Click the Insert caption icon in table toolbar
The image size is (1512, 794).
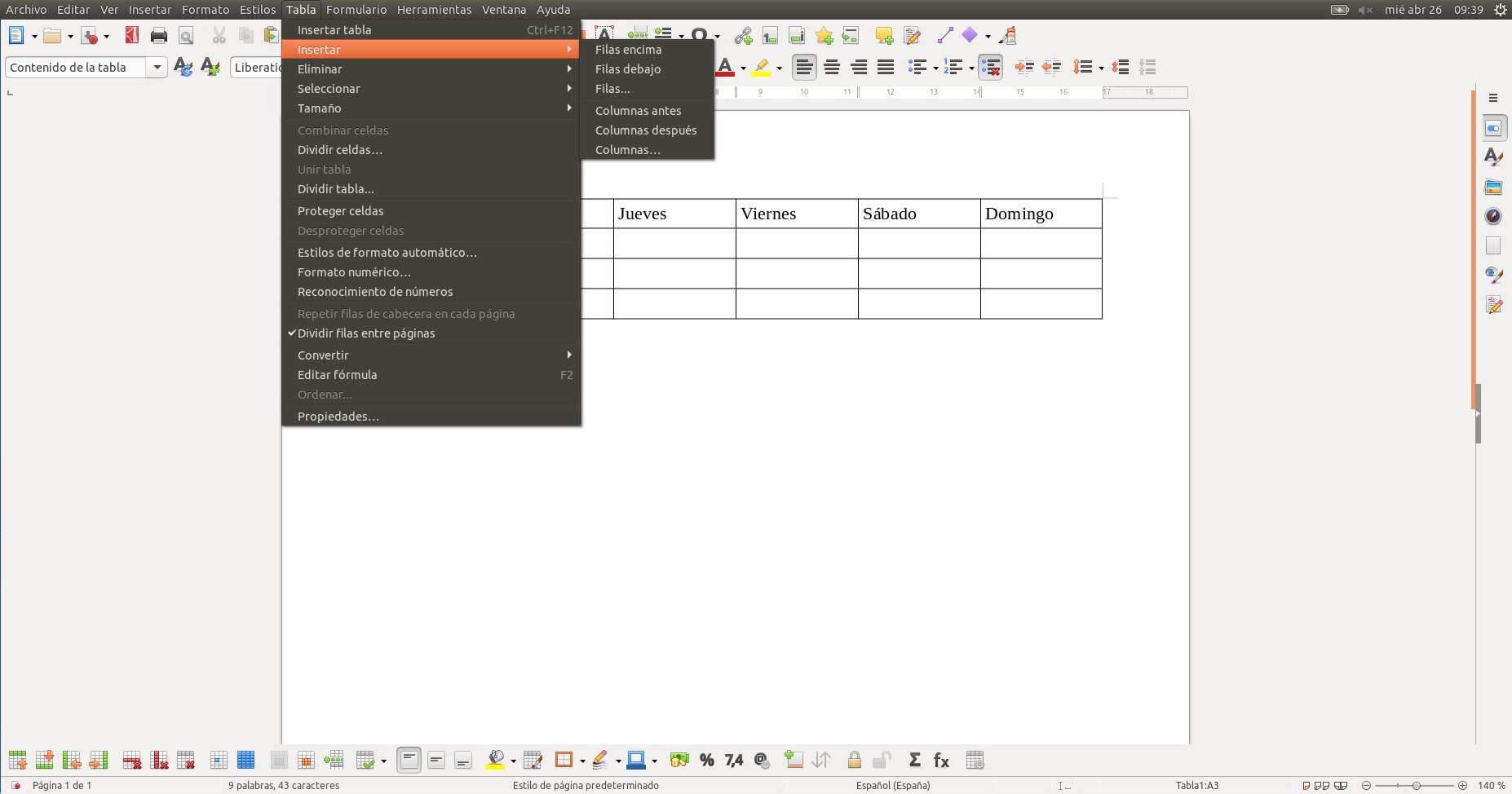[x=794, y=761]
